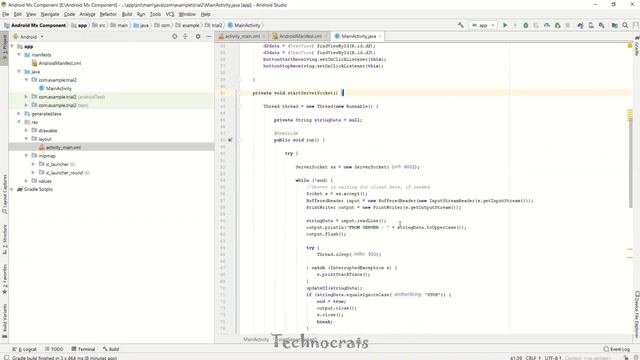The height and width of the screenshot is (360, 640).
Task: Click the Stop square icon in the toolbar
Action: click(568, 25)
